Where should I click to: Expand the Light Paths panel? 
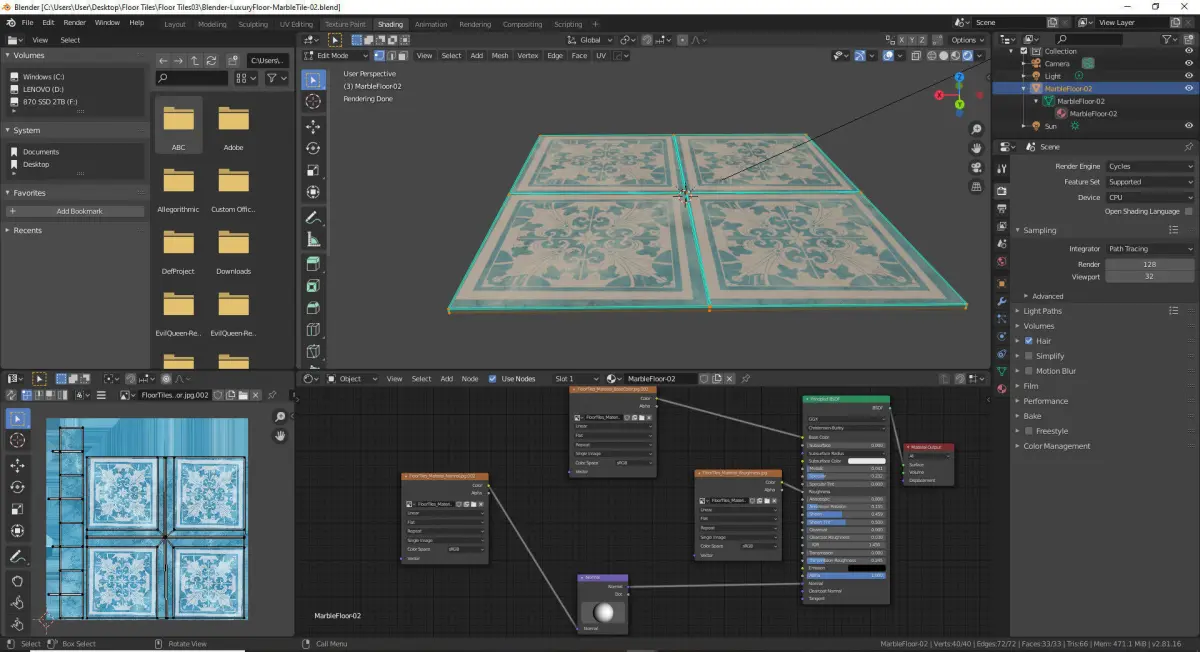click(x=1042, y=311)
